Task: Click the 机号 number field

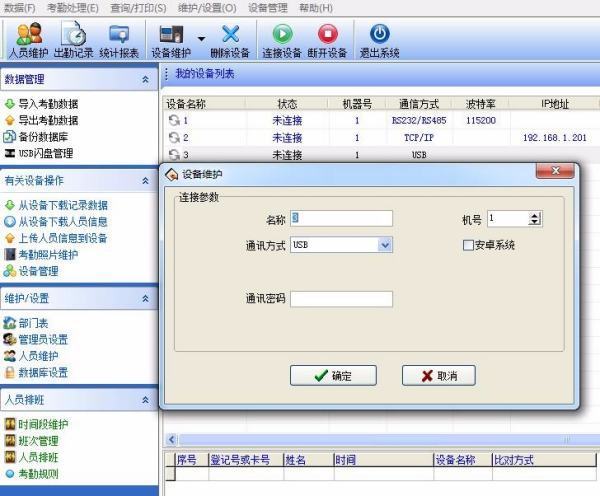Action: pyautogui.click(x=508, y=219)
